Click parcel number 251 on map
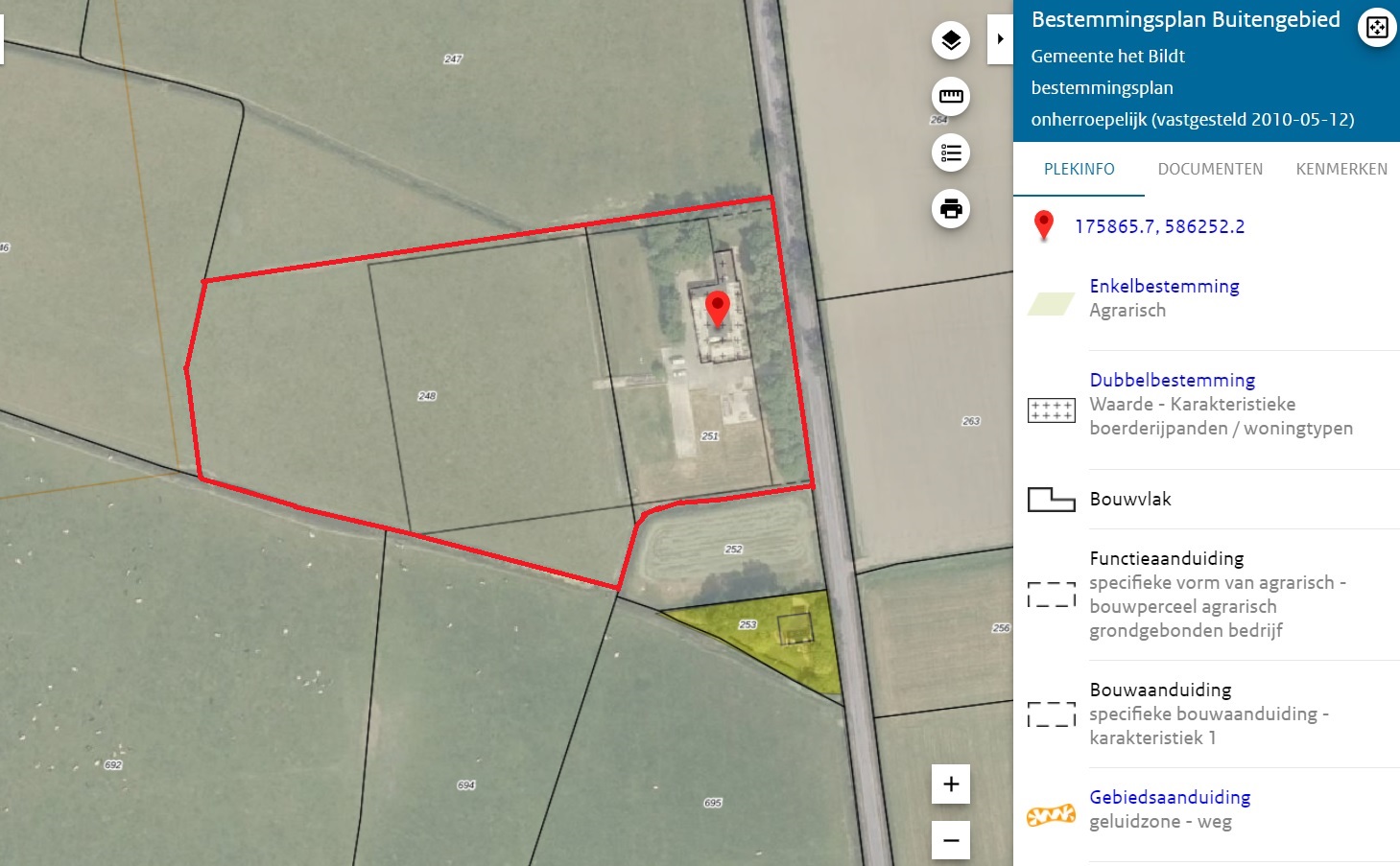 710,436
